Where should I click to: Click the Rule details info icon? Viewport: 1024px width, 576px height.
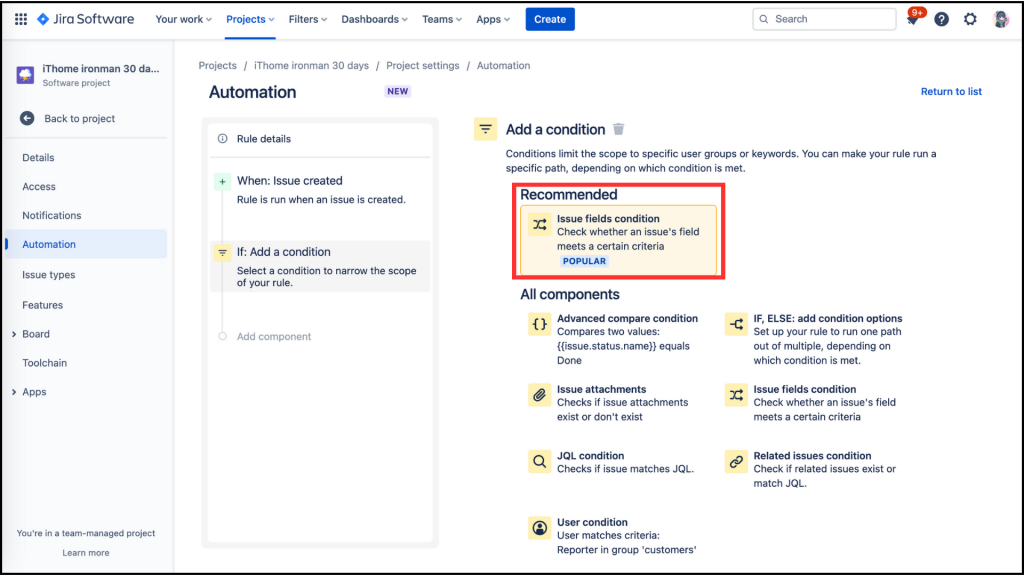(x=223, y=138)
